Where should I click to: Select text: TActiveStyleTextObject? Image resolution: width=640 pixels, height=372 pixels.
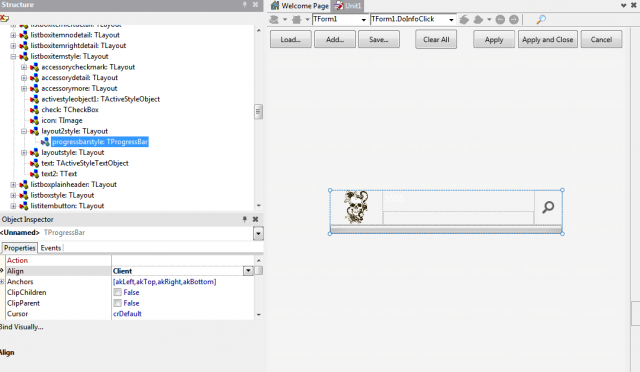85,163
